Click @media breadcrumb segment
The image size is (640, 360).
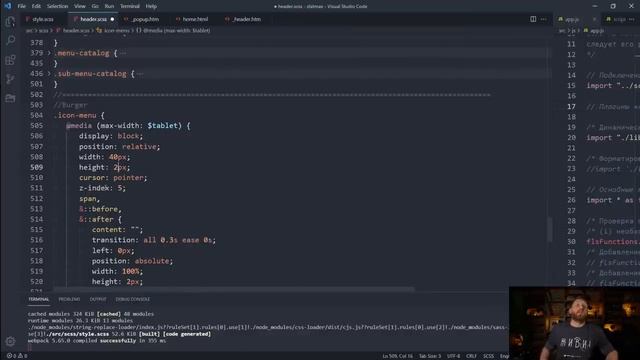coord(176,30)
